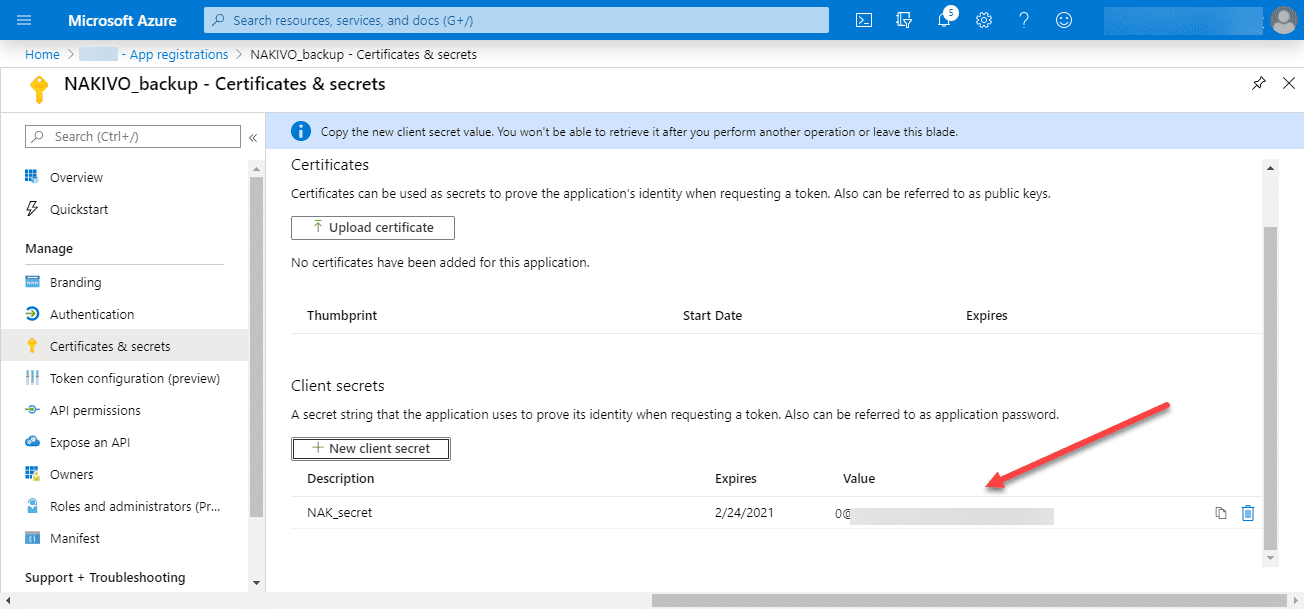Pin this blade with the pin icon
The height and width of the screenshot is (609, 1304).
click(1259, 84)
